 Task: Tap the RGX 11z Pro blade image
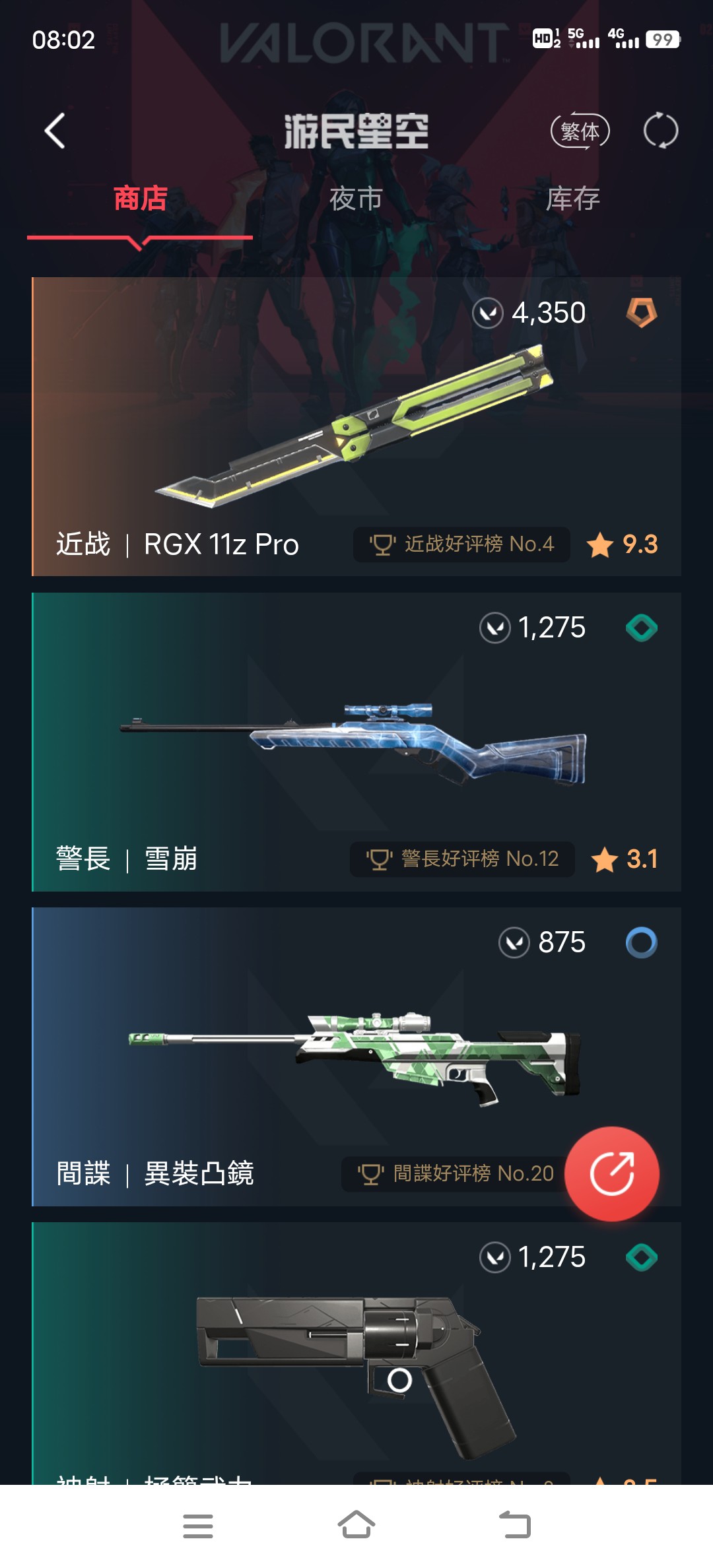click(x=354, y=427)
